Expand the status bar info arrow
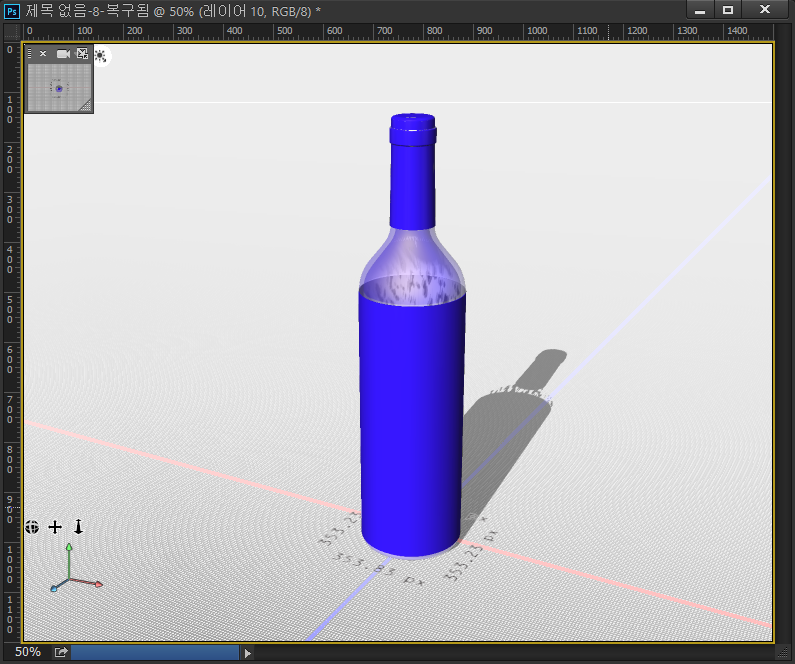 tap(248, 653)
